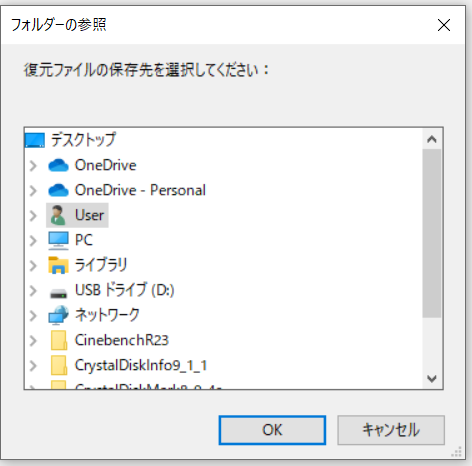Viewport: 472px width, 466px height.
Task: Click the scrollbar up arrow
Action: click(x=432, y=139)
